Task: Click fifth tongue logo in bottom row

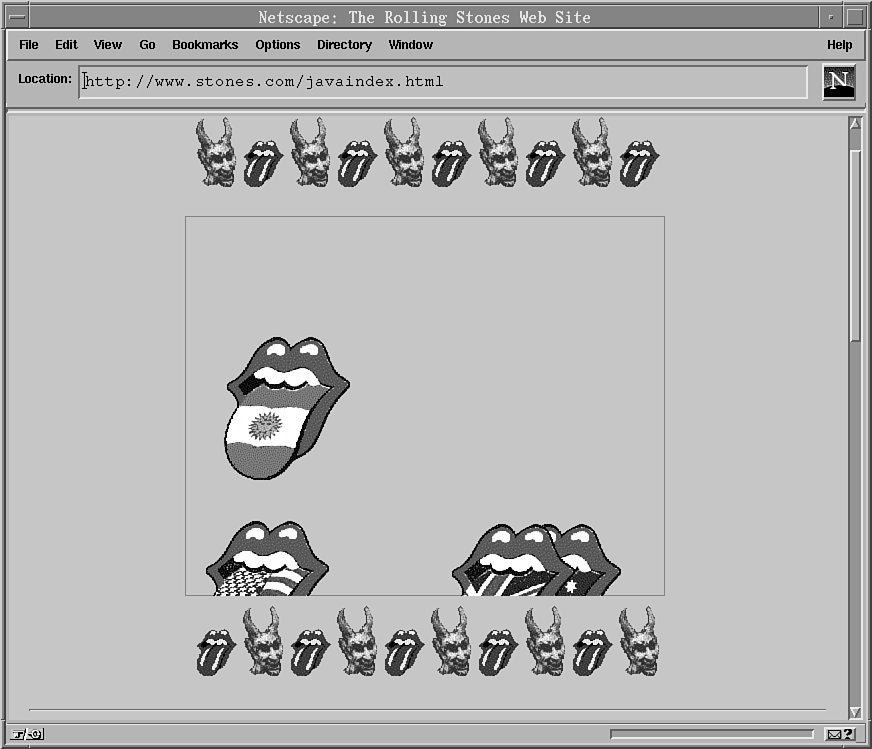Action: [592, 652]
